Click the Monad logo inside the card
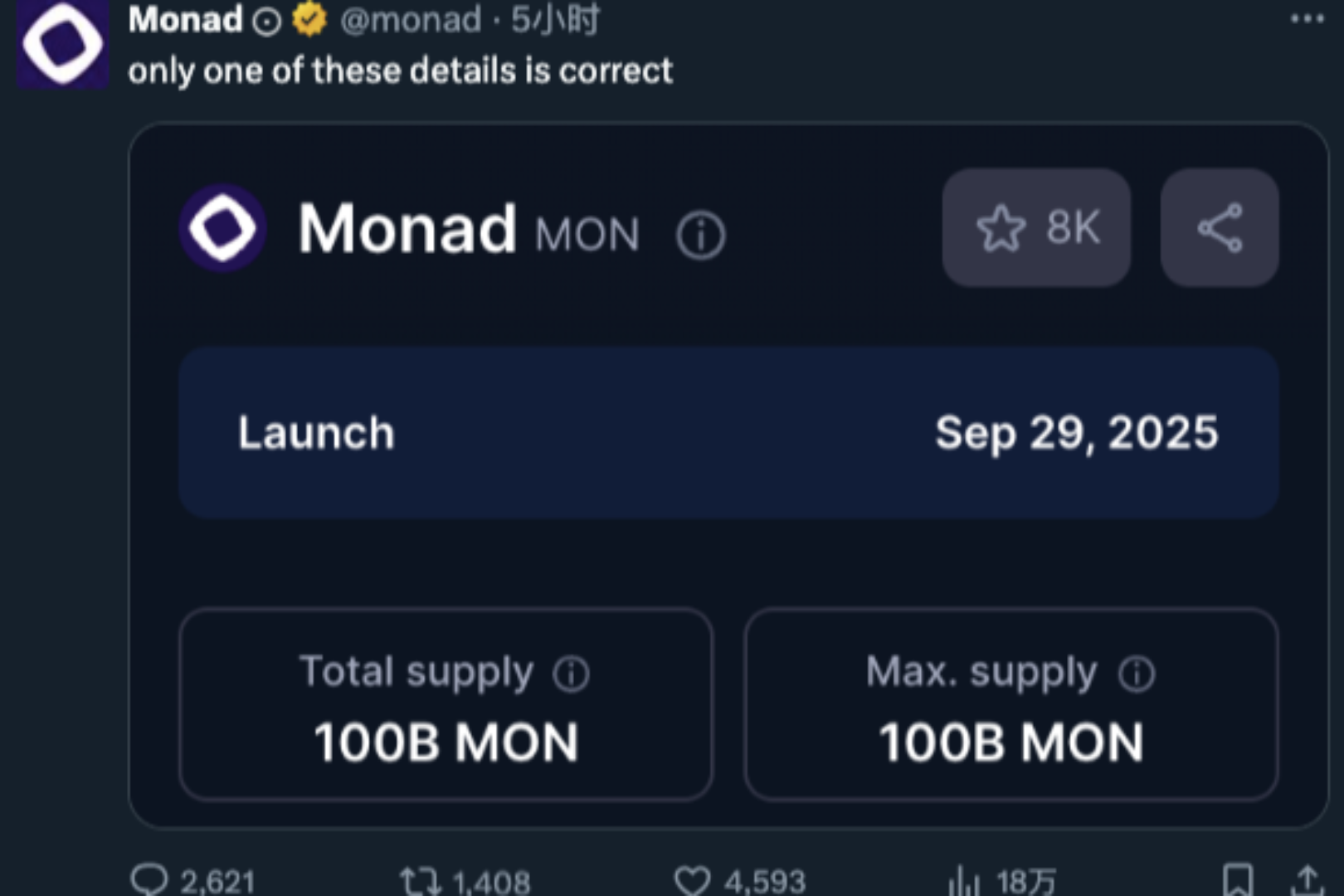This screenshot has width=1344, height=896. [x=222, y=228]
